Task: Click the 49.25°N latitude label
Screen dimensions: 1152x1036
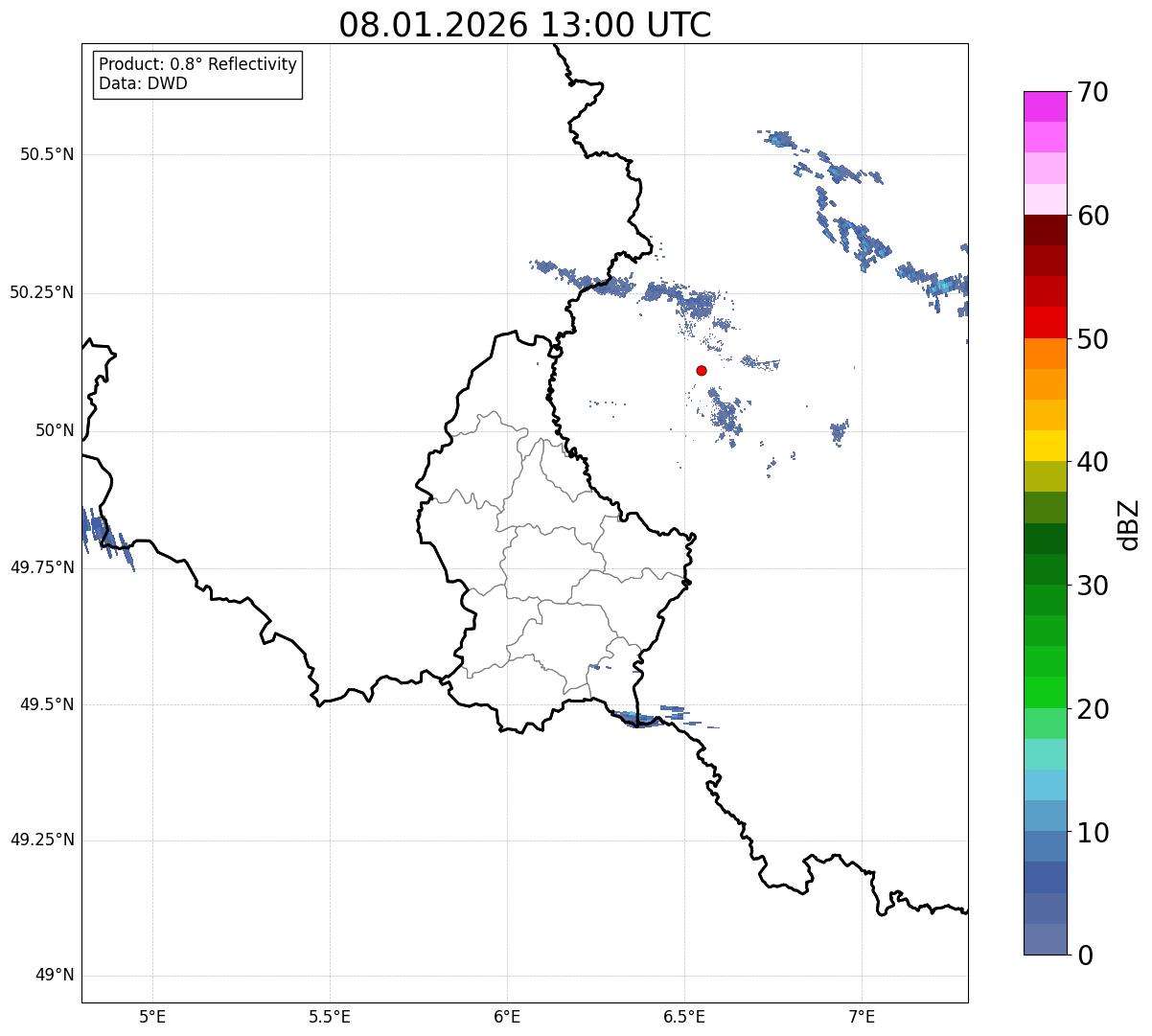Action: [41, 840]
